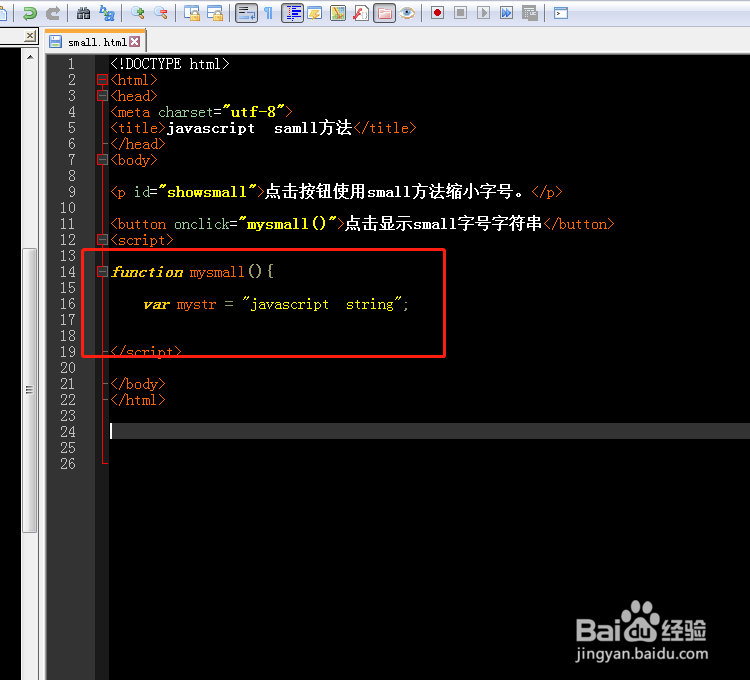
Task: Click Save Current Recorded Macro icon
Action: coord(529,13)
